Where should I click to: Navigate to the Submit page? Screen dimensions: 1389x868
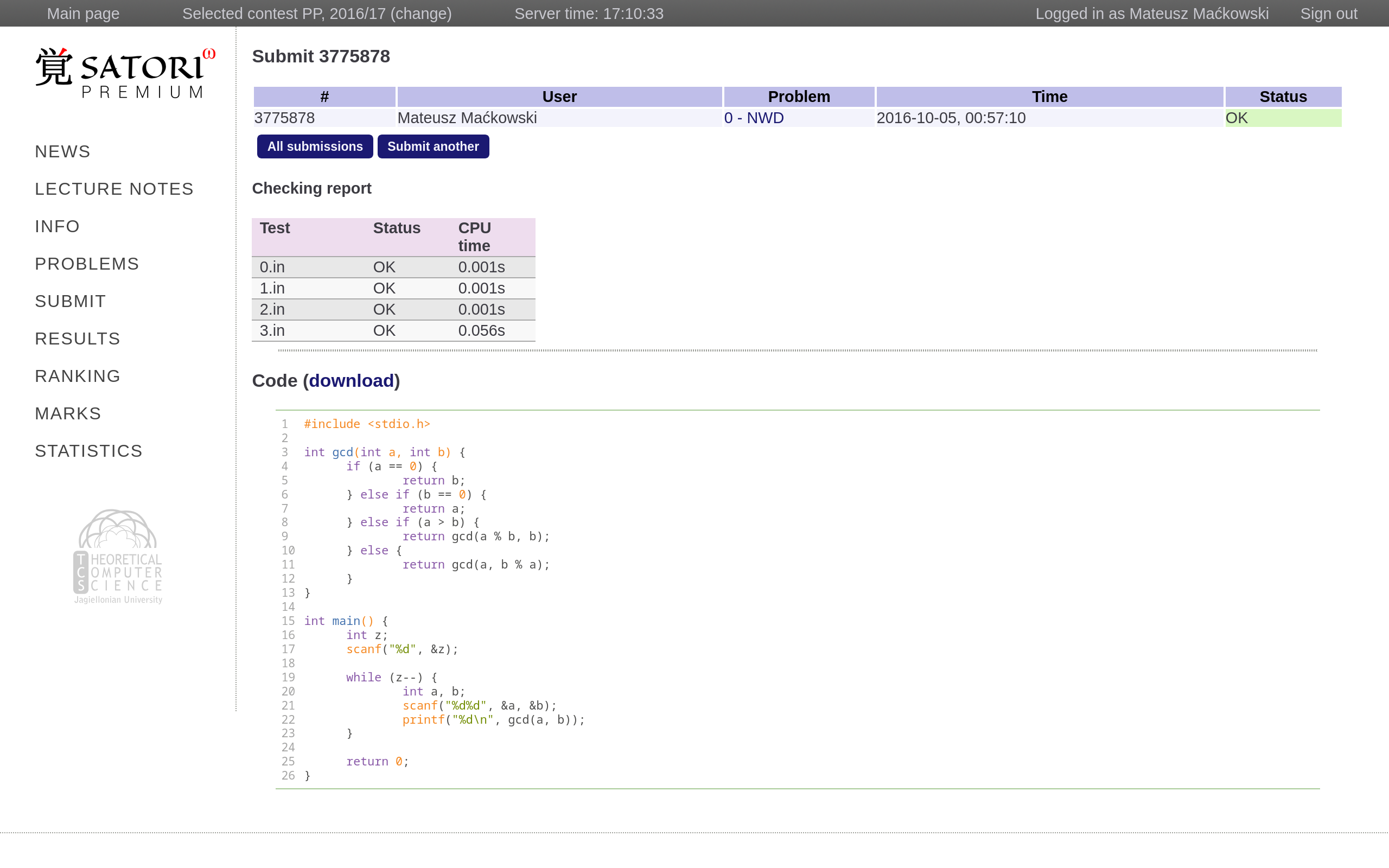click(x=71, y=302)
